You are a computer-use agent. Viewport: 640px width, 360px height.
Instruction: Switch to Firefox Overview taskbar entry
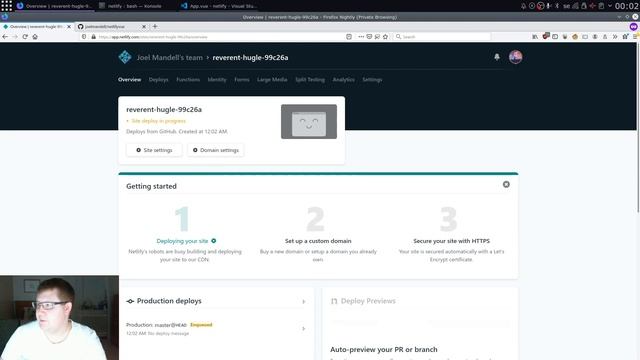[x=55, y=6]
